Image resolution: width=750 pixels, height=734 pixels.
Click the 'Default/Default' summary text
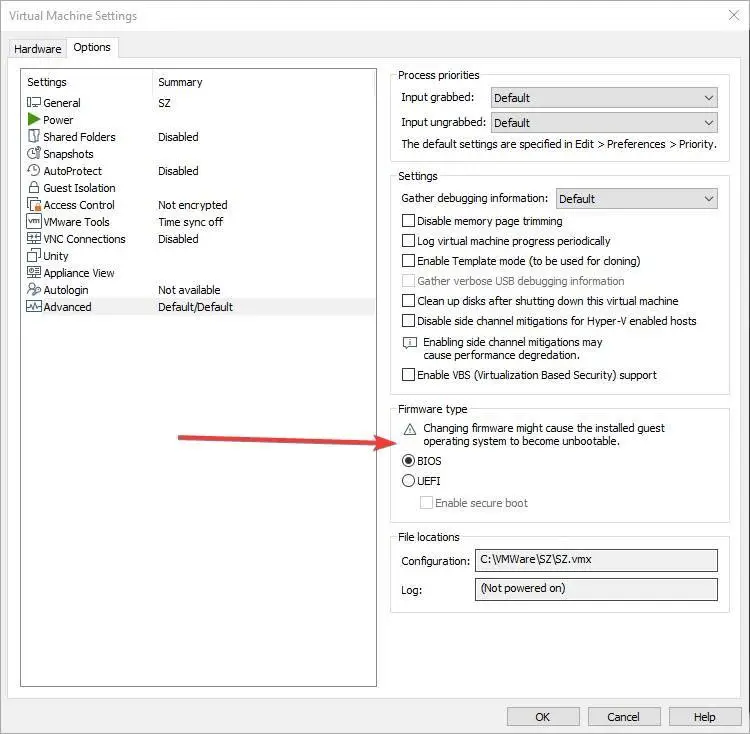tap(196, 307)
